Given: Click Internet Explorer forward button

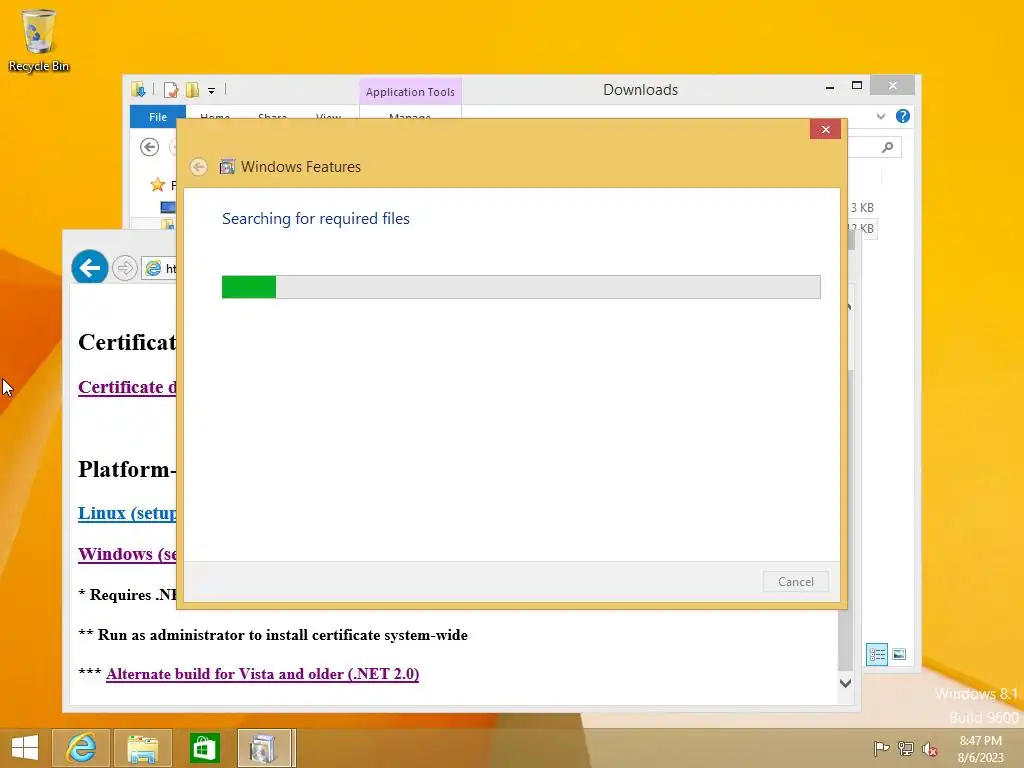Looking at the screenshot, I should pos(124,268).
